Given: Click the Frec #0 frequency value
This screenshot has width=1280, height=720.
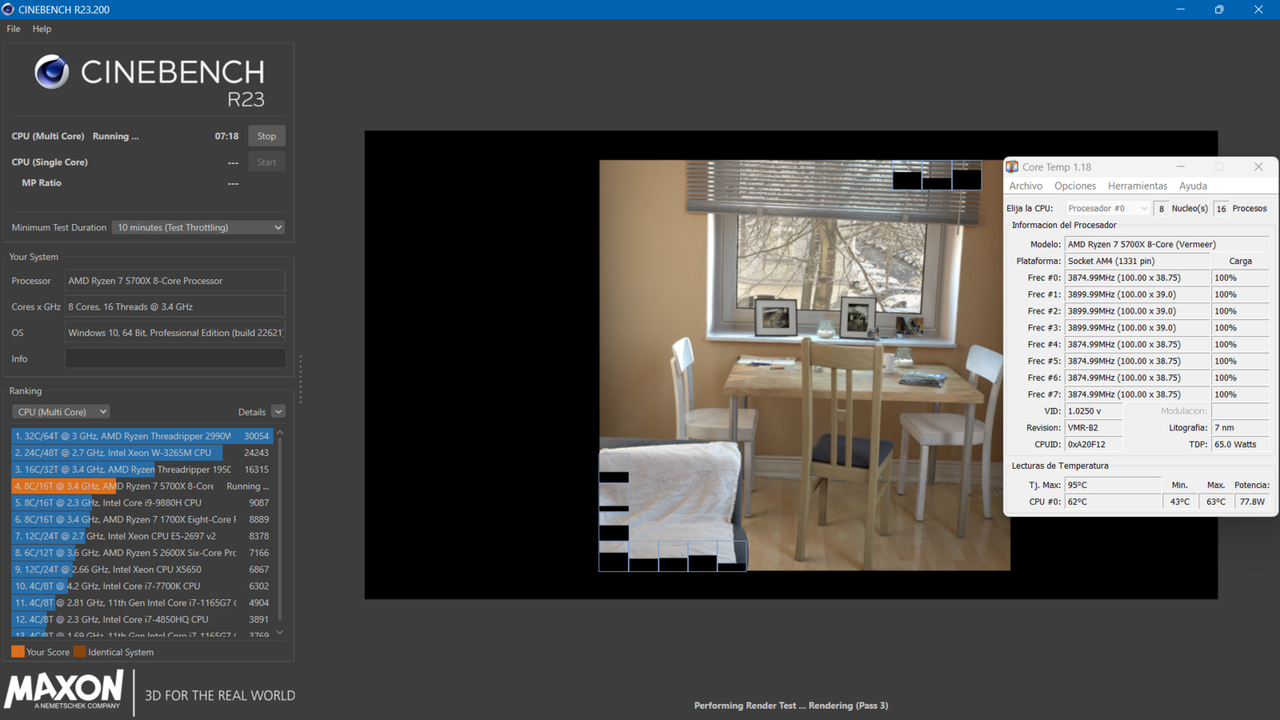Looking at the screenshot, I should [x=1138, y=278].
